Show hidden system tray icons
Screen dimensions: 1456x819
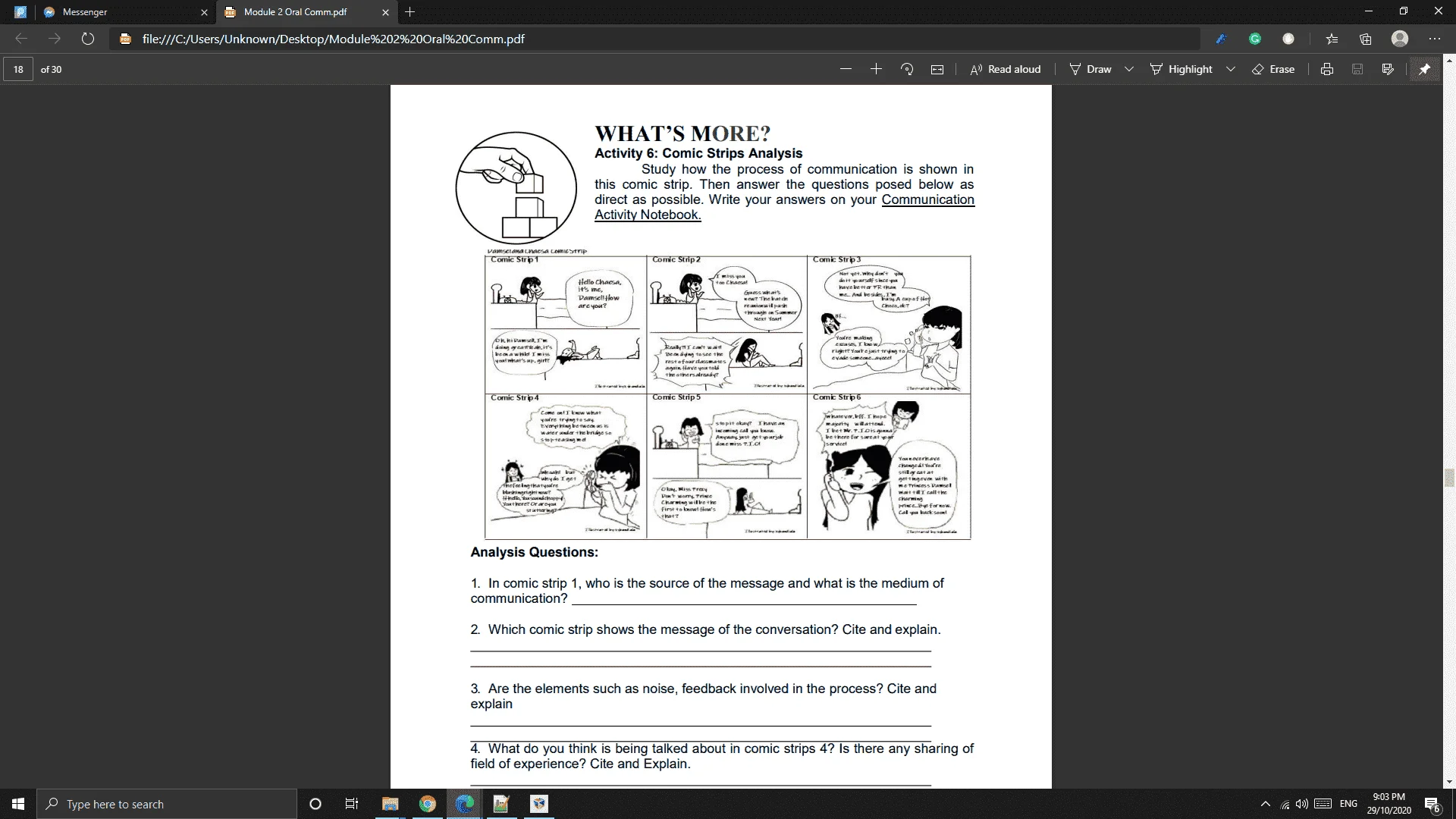coord(1265,804)
